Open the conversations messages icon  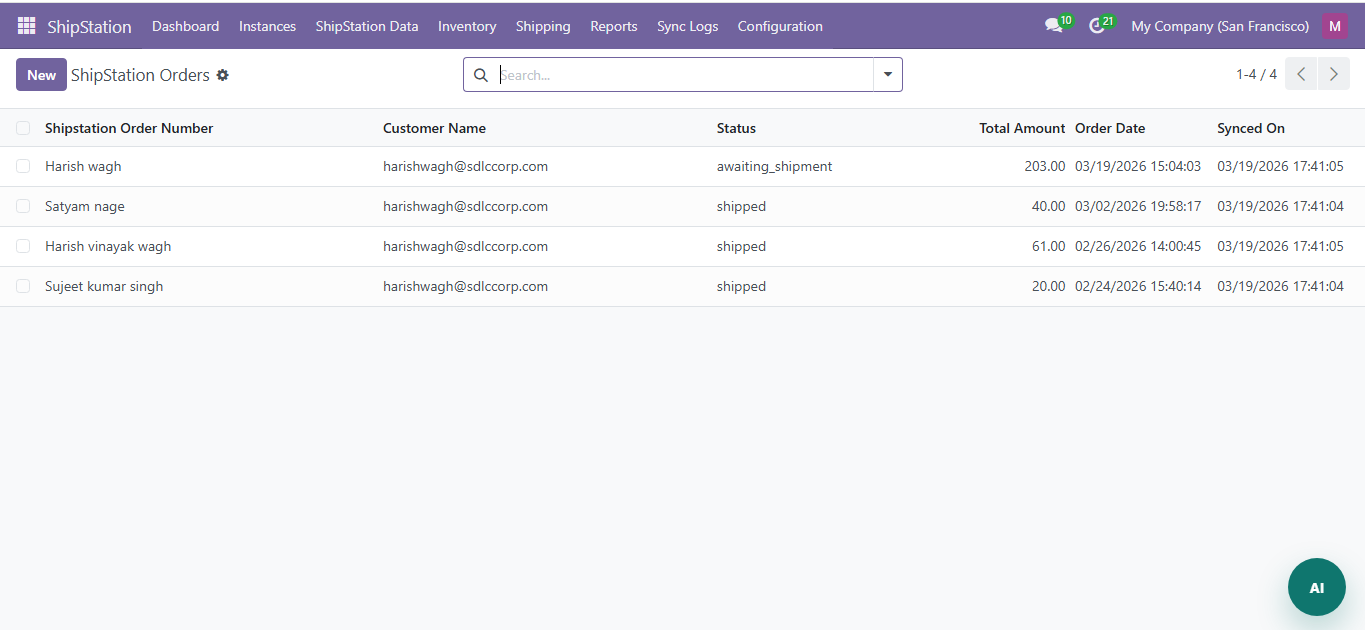click(x=1054, y=26)
